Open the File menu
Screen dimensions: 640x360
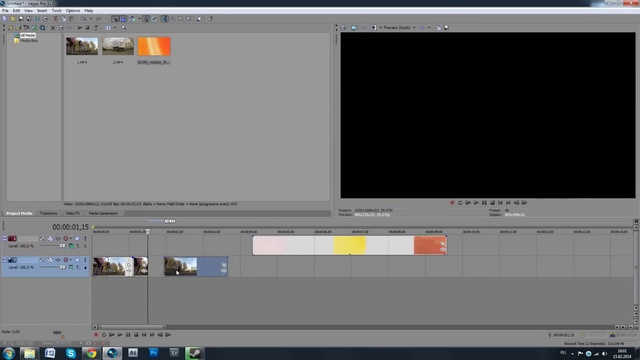tap(5, 11)
